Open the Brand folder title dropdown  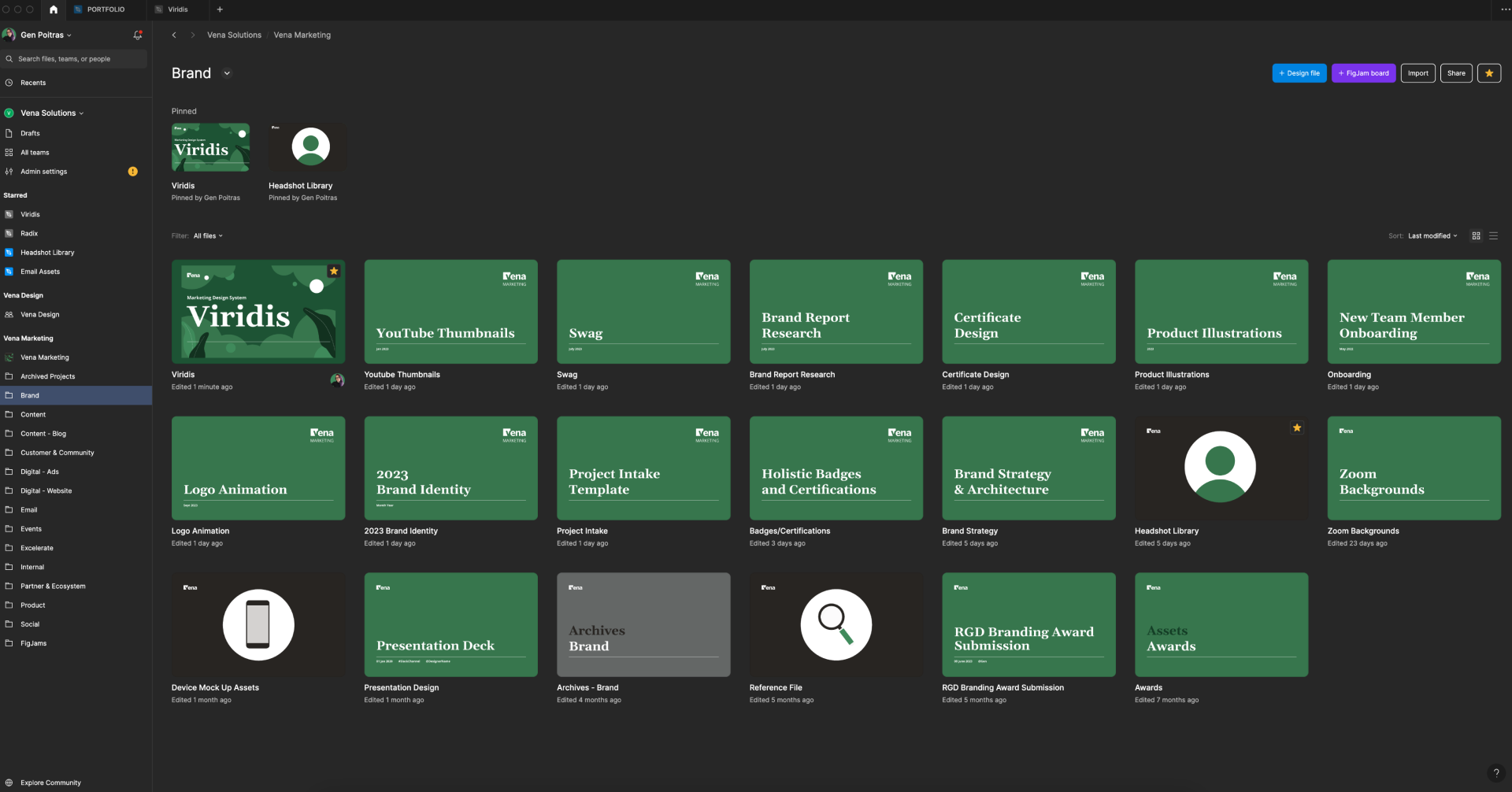227,73
